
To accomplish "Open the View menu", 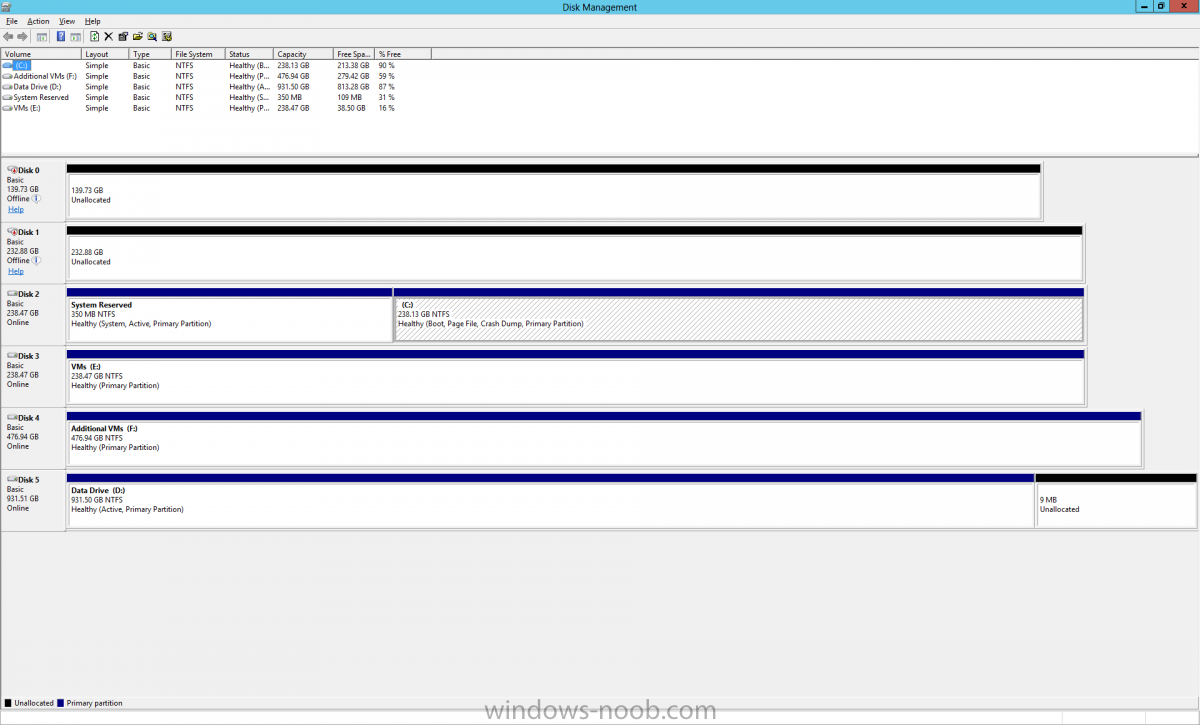I will 67,21.
